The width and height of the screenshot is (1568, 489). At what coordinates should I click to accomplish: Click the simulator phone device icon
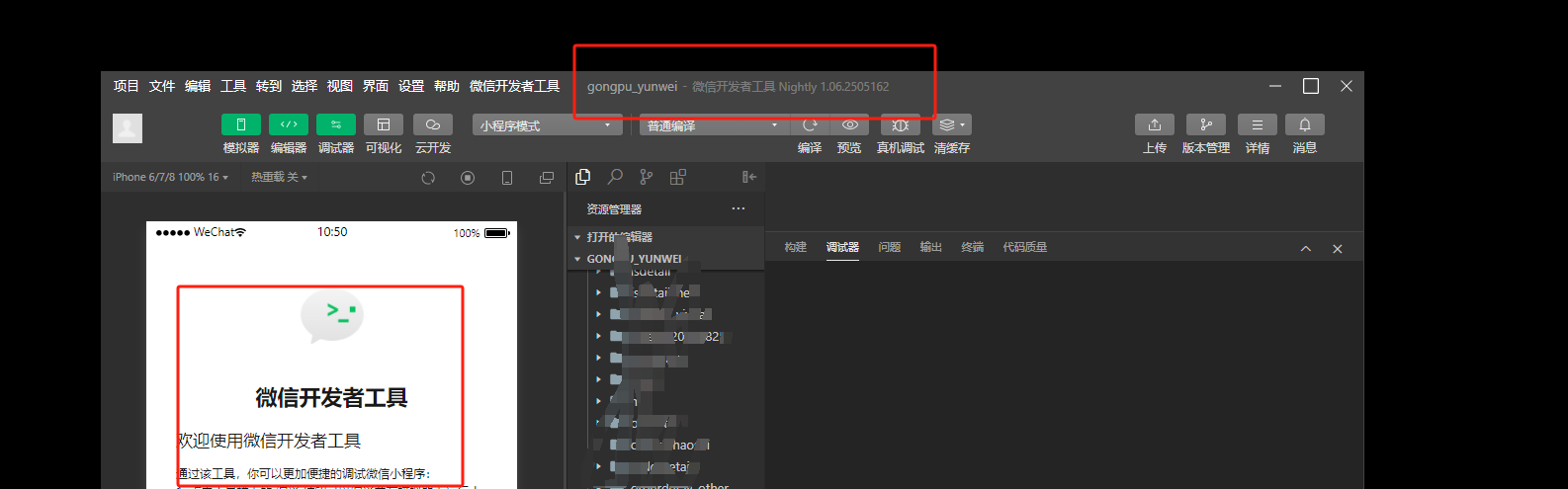click(x=507, y=178)
